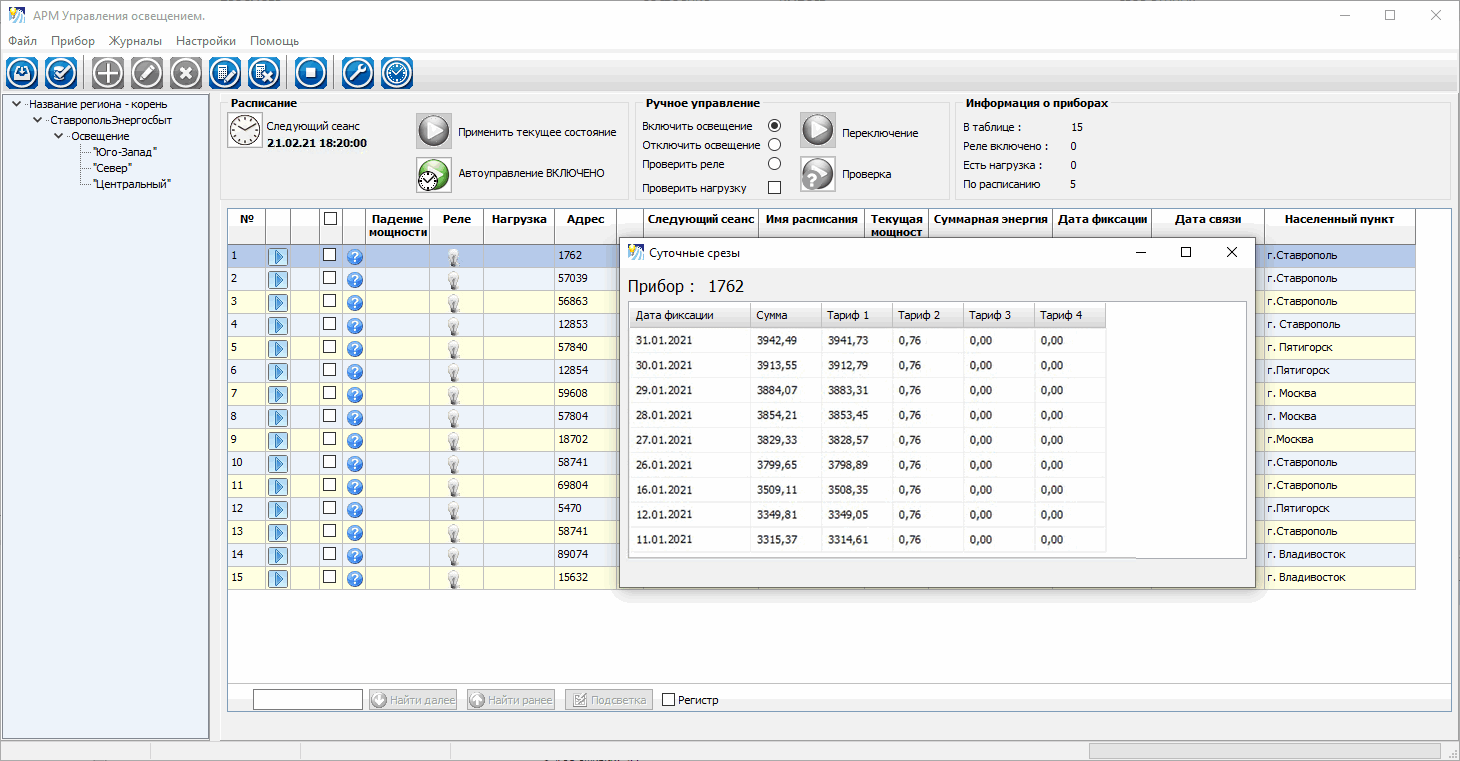
Task: Collapse the Освещение tree node
Action: pos(58,136)
